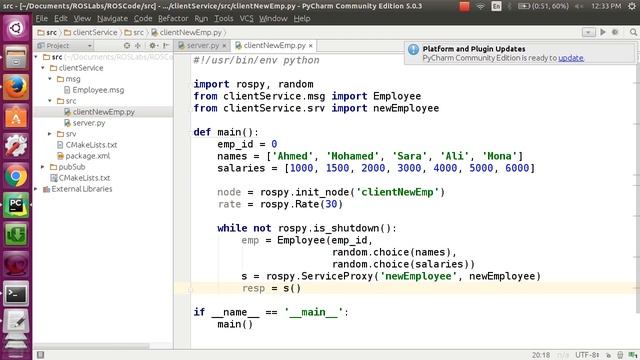Select Employee.msg in project tree

click(x=94, y=90)
